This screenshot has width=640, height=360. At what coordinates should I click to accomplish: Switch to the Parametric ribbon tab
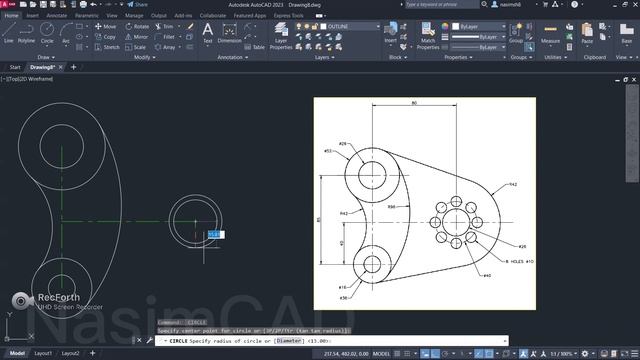[x=87, y=16]
